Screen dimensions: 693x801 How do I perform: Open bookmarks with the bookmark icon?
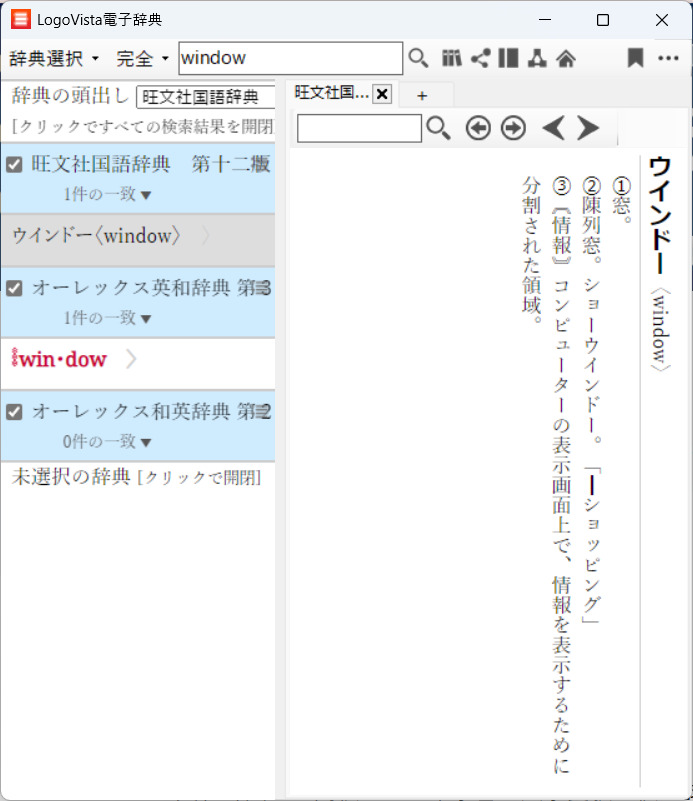click(635, 58)
